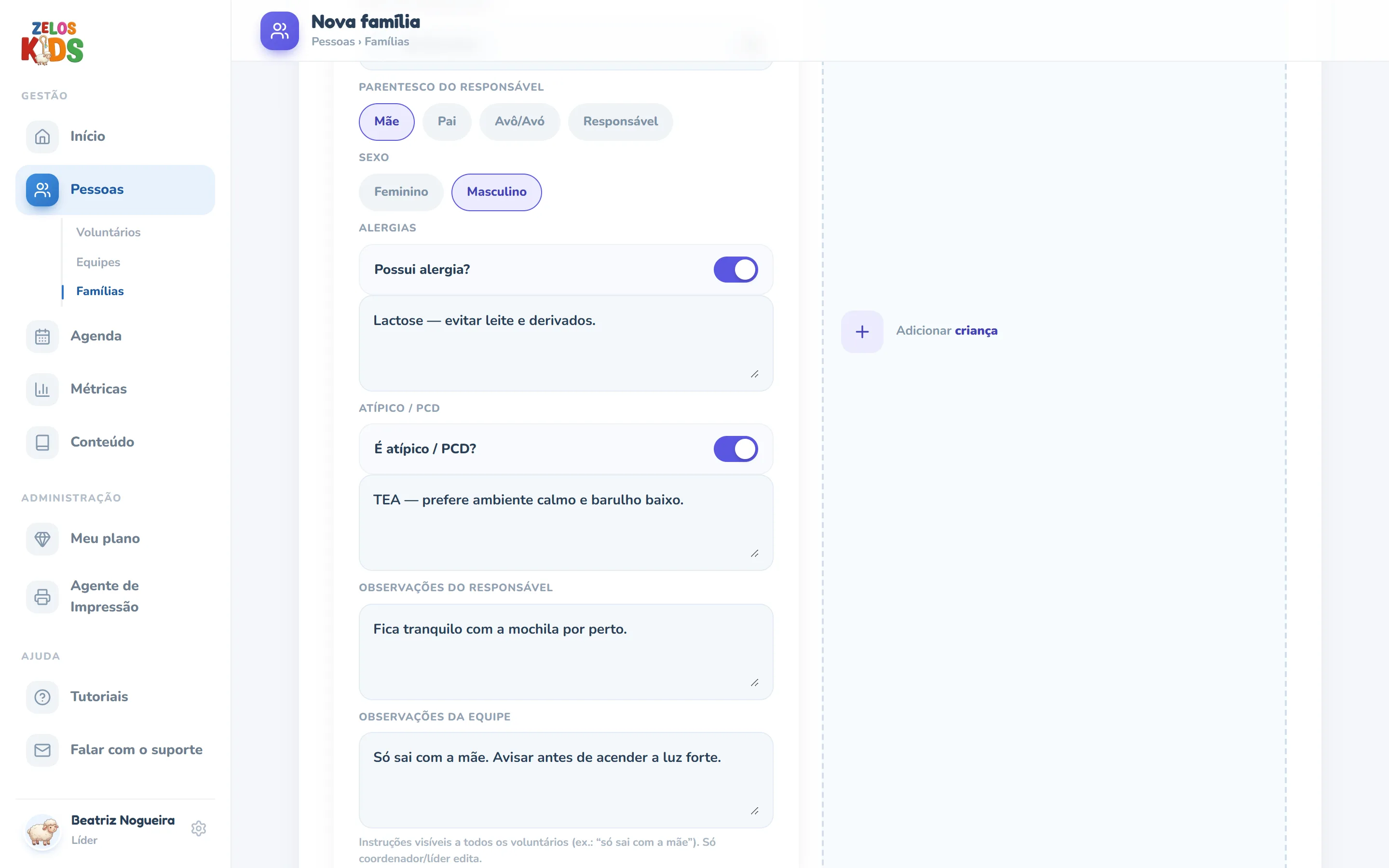The image size is (1389, 868).
Task: Click the Adicionar criança link
Action: click(x=946, y=331)
